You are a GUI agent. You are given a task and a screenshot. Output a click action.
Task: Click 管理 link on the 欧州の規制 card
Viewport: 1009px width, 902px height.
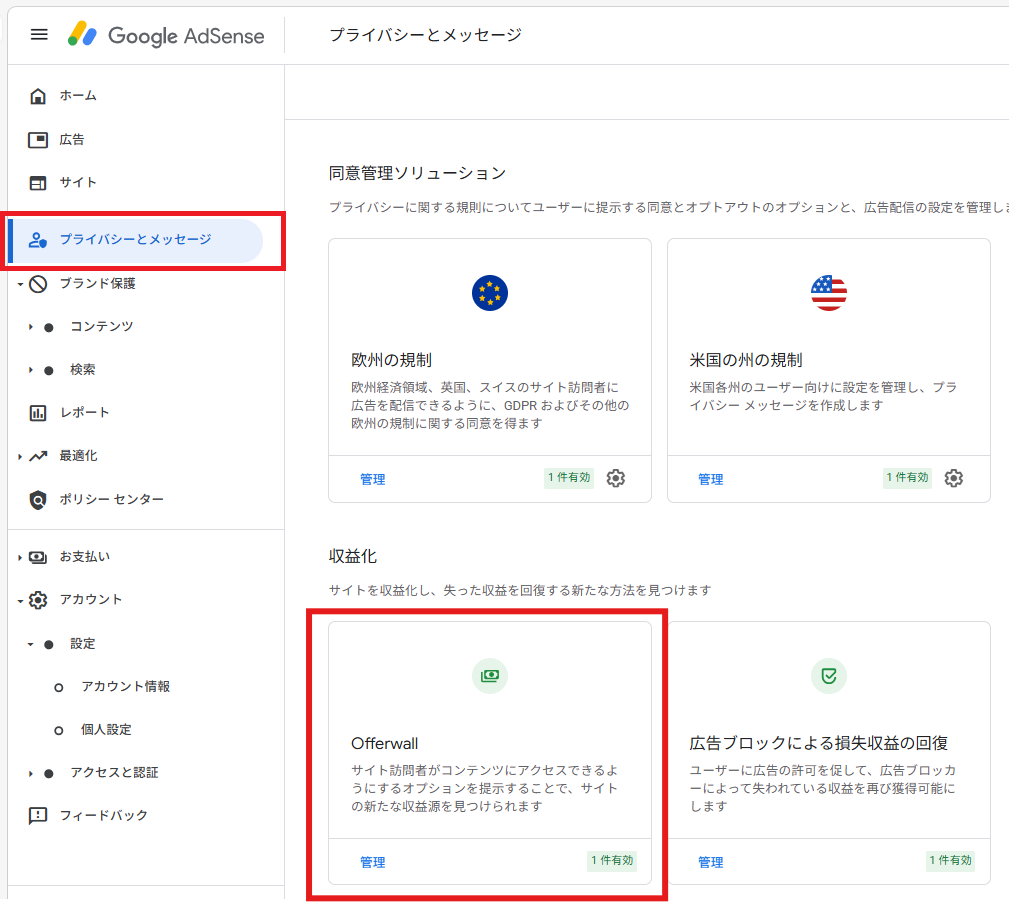(372, 480)
